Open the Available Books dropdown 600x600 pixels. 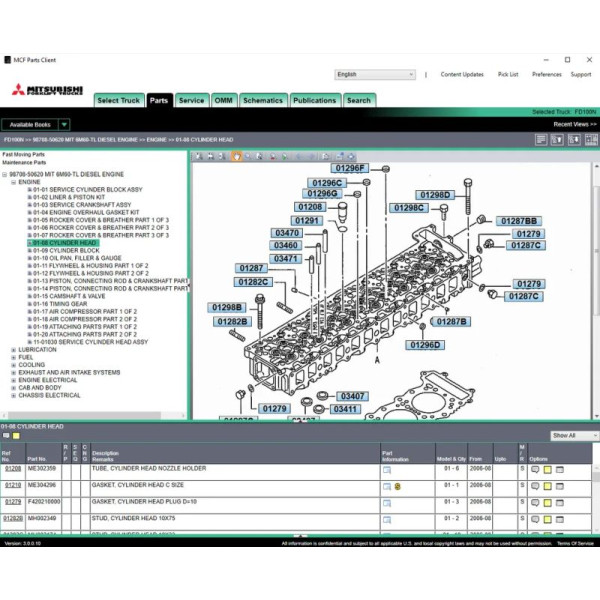click(x=36, y=124)
